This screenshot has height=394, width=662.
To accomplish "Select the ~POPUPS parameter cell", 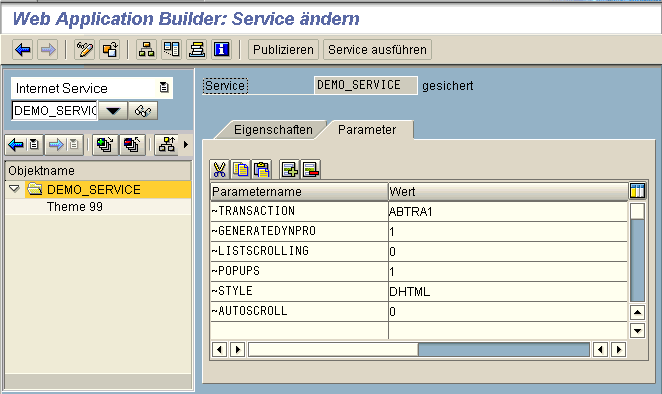I will click(x=299, y=271).
